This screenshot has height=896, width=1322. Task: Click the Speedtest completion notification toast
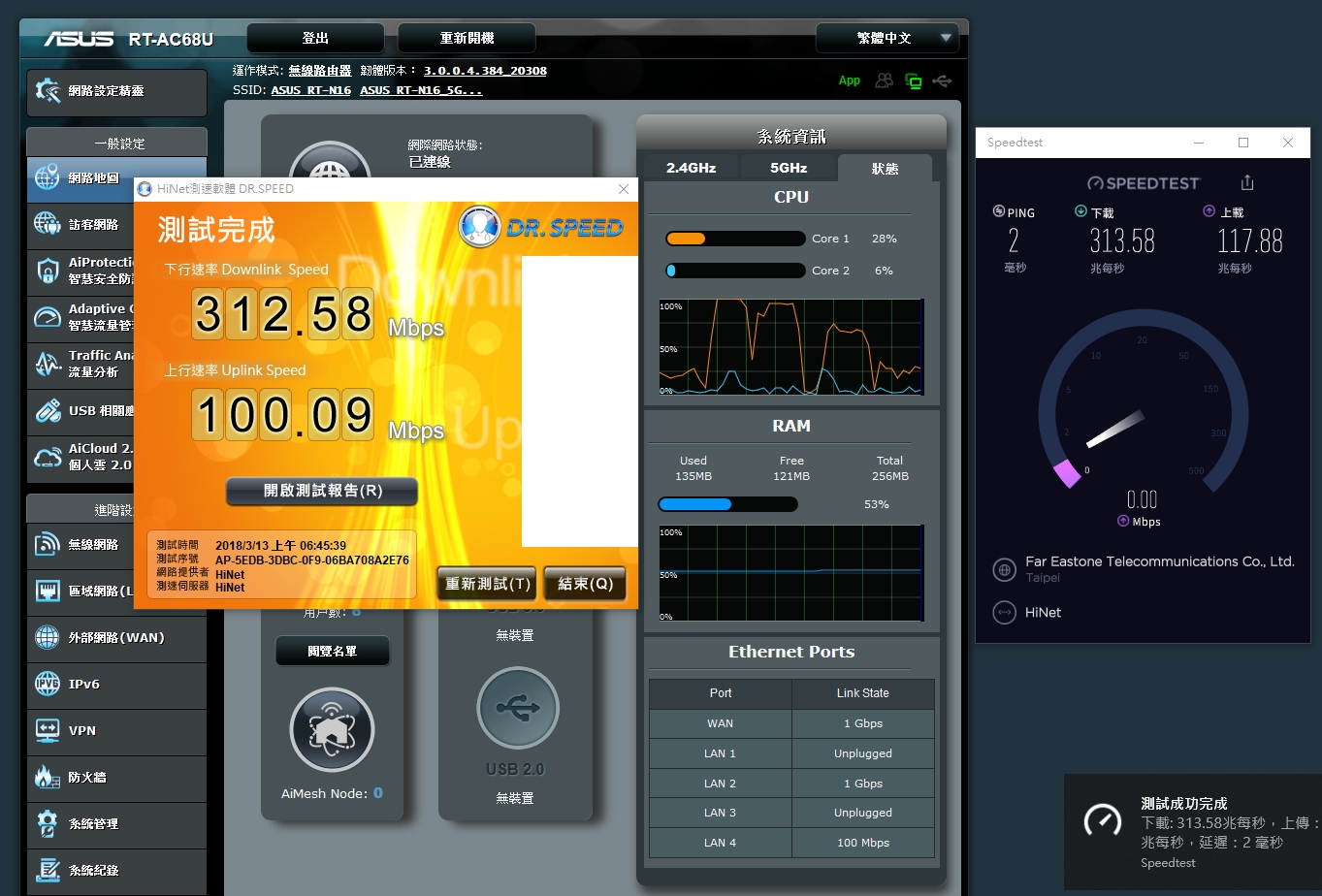pyautogui.click(x=1193, y=832)
